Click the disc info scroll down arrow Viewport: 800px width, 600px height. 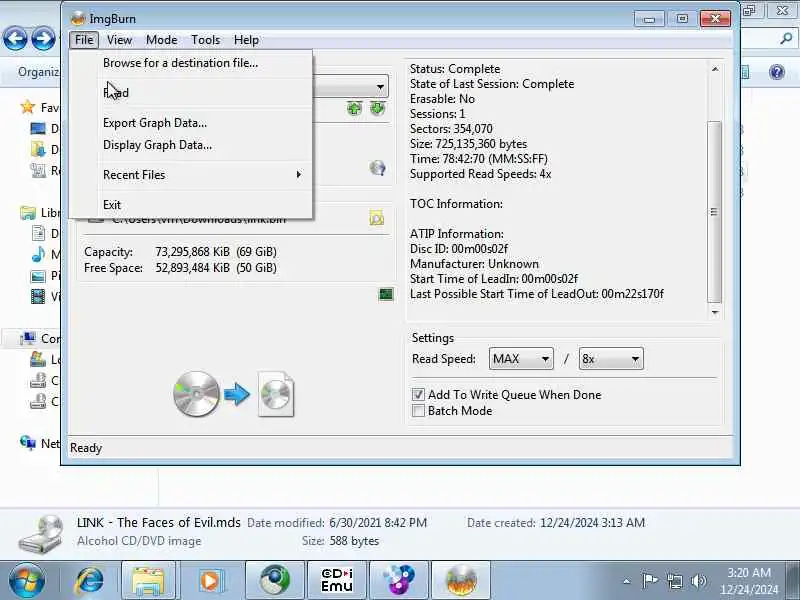(715, 312)
